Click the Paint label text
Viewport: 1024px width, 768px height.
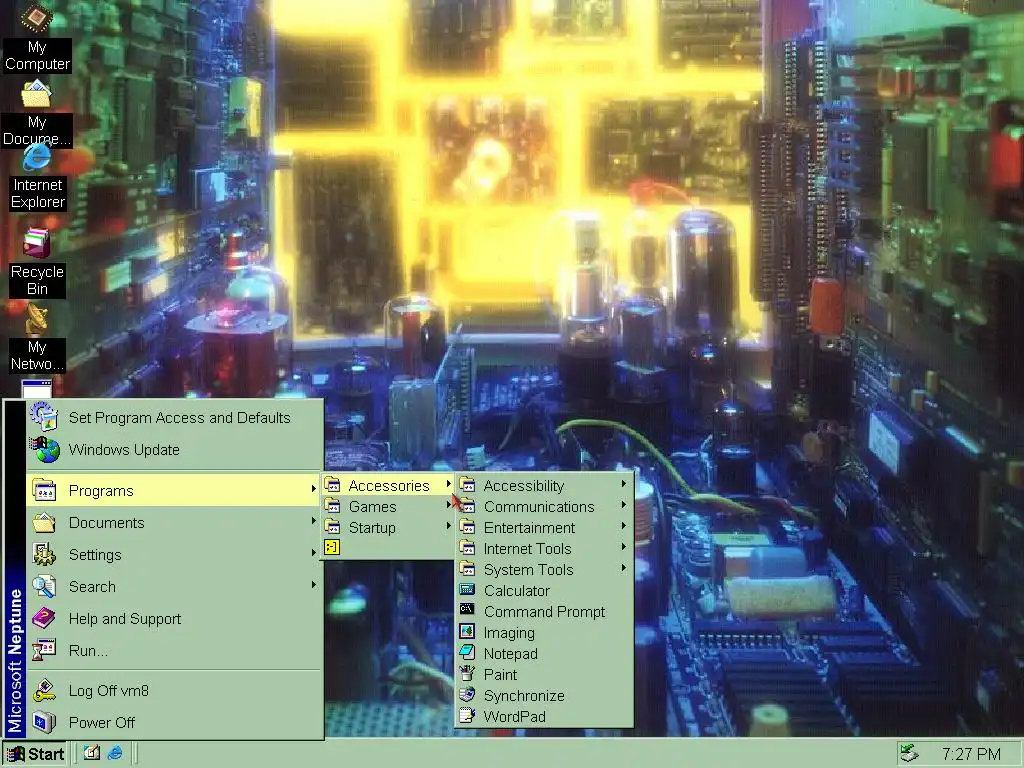pos(500,674)
